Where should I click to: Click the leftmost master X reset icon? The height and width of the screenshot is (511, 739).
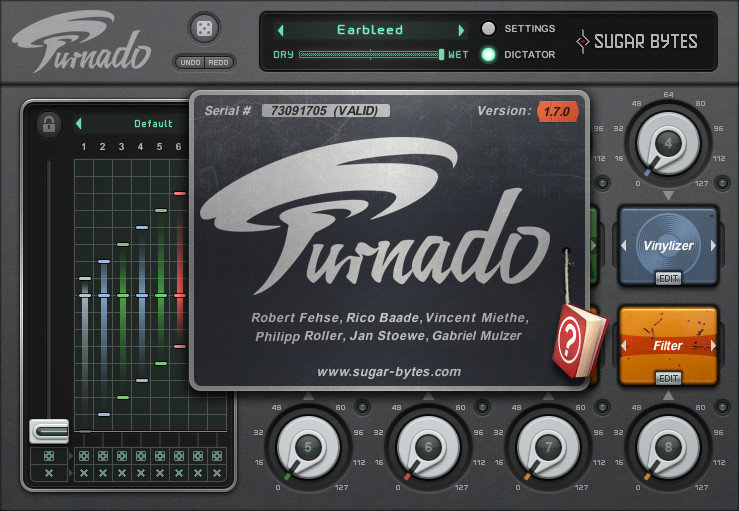click(49, 473)
